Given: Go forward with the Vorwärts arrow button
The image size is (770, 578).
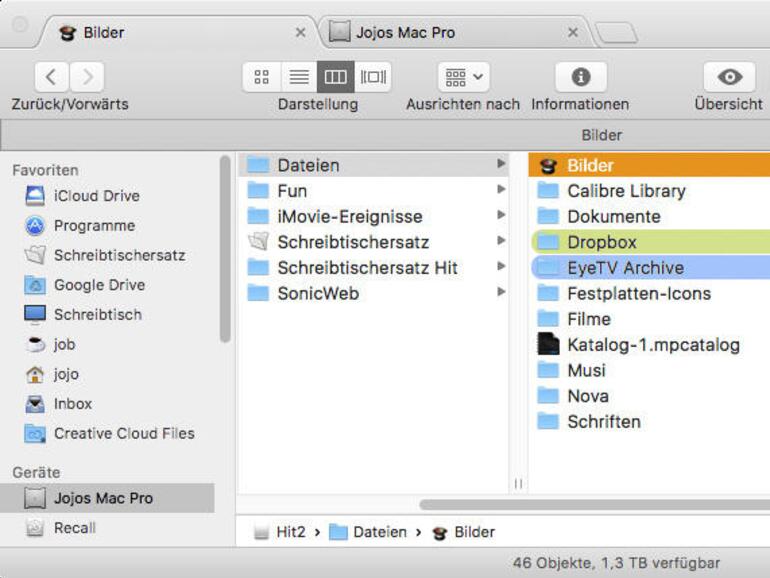Looking at the screenshot, I should click(87, 77).
